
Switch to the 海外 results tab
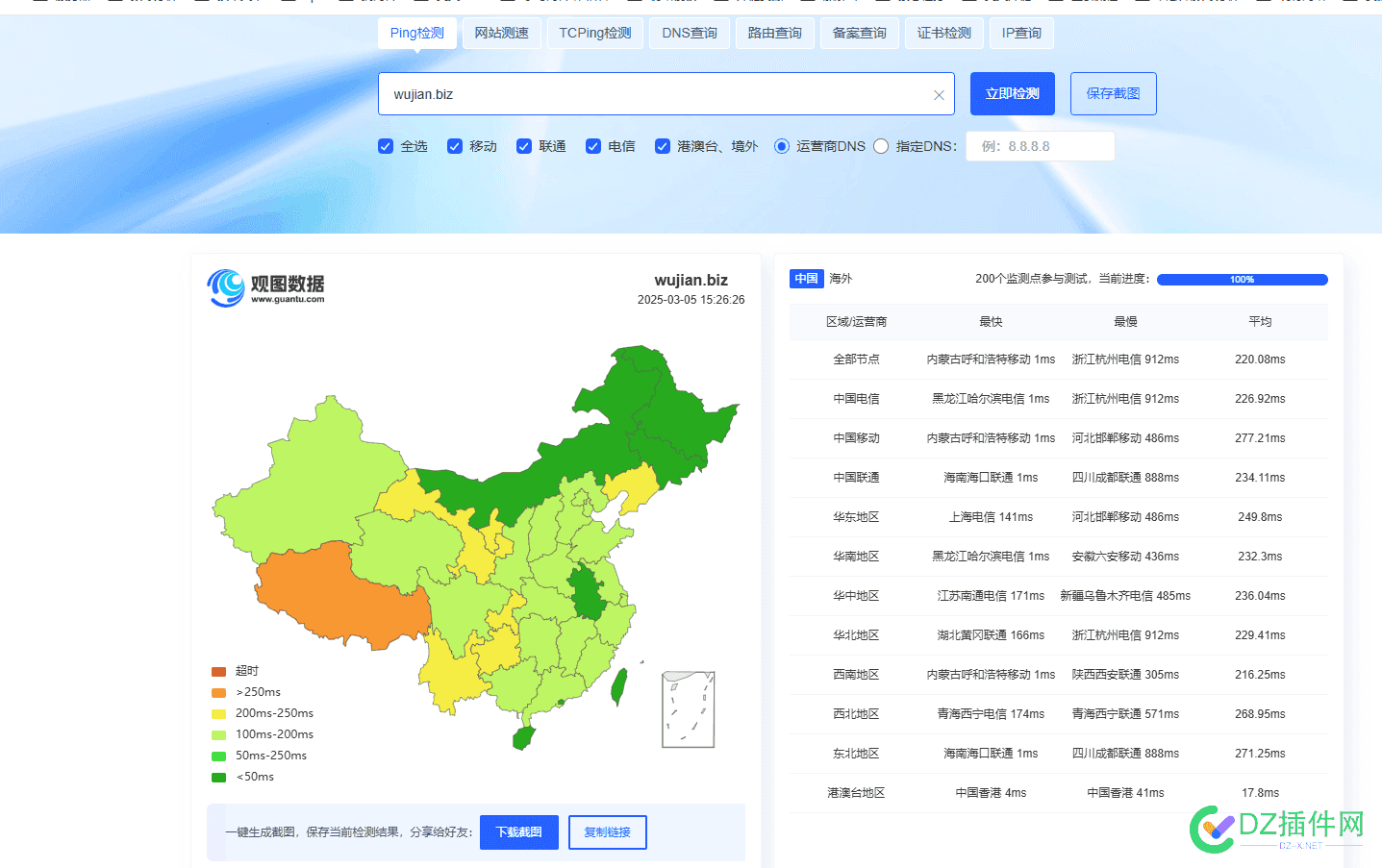[841, 278]
